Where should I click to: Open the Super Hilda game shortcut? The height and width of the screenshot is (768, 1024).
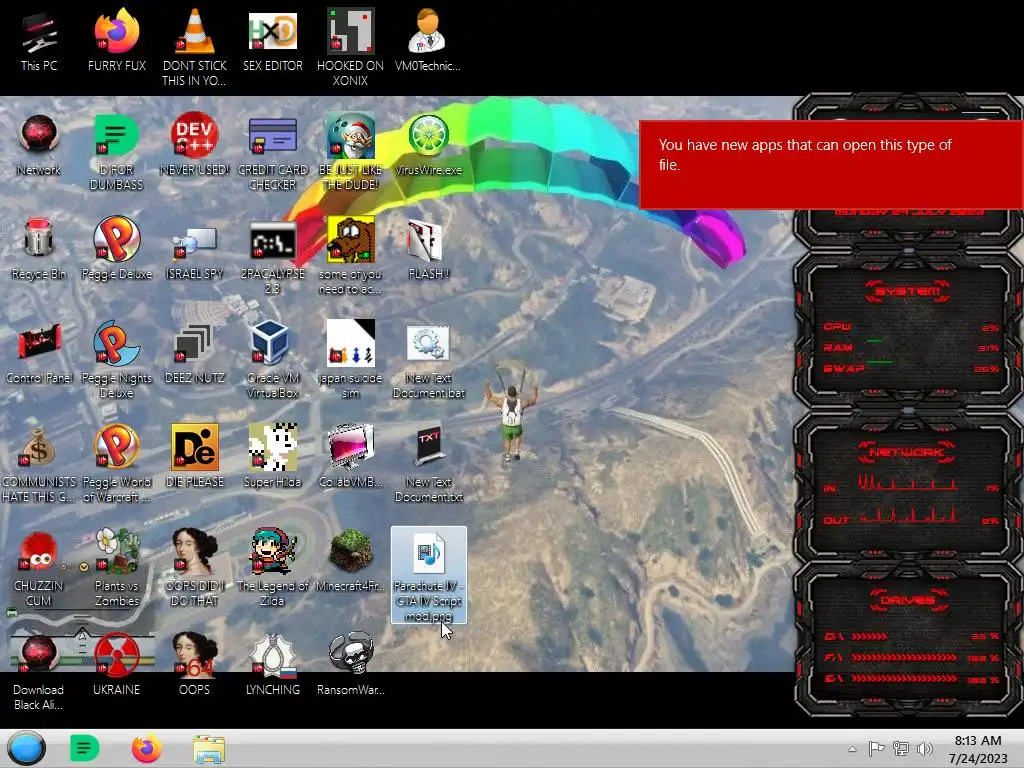272,456
